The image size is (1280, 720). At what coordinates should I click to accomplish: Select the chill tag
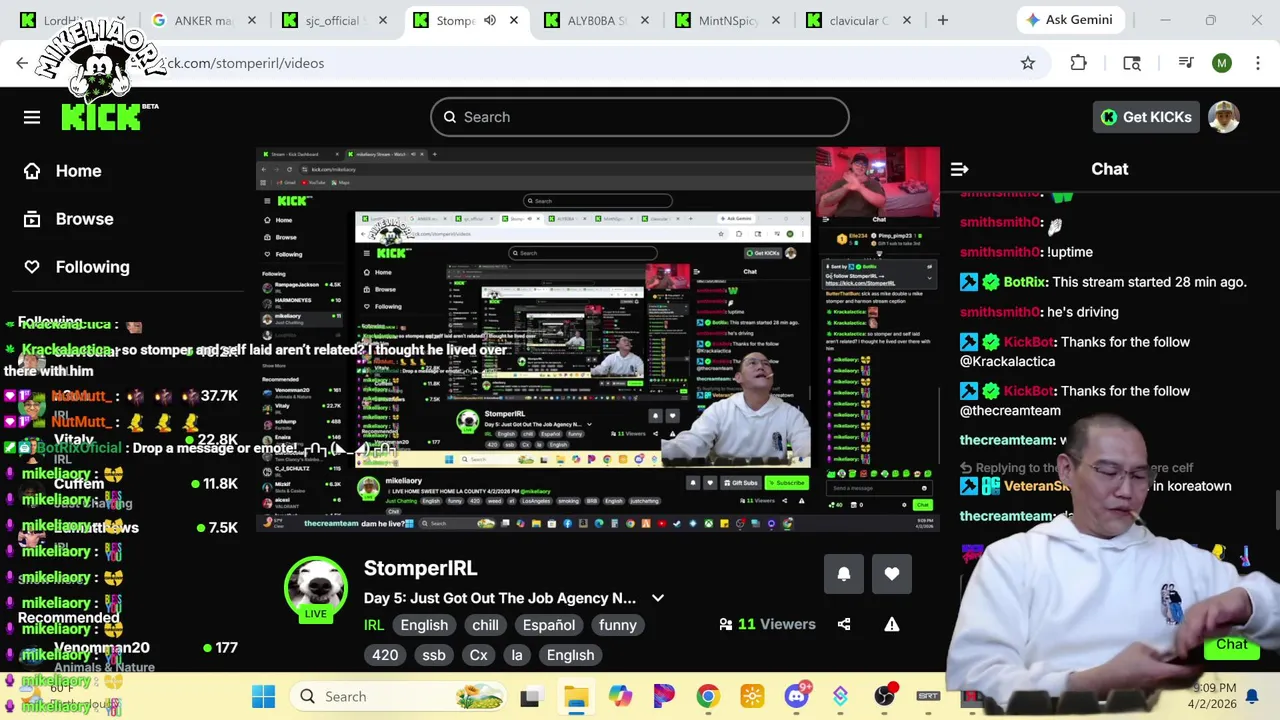pos(486,625)
